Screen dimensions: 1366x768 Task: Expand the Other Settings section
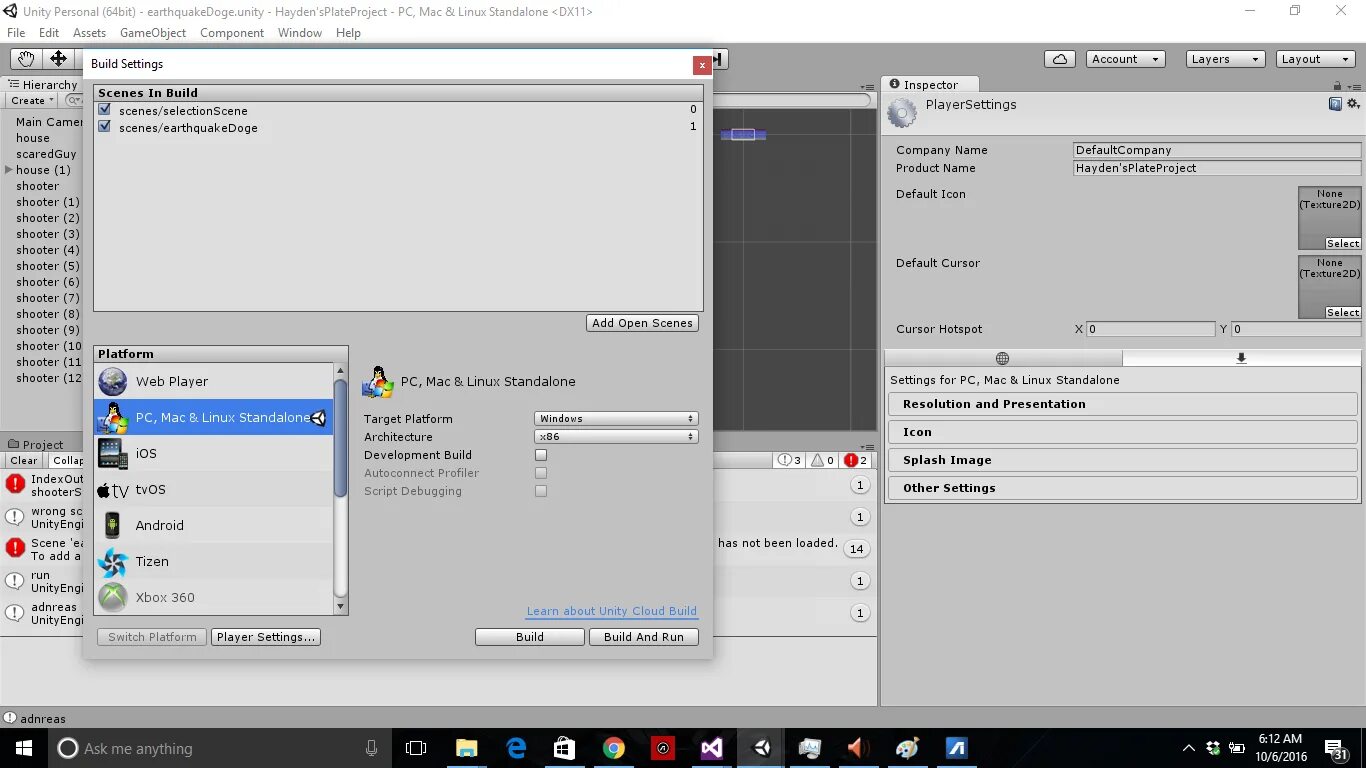pos(1122,488)
